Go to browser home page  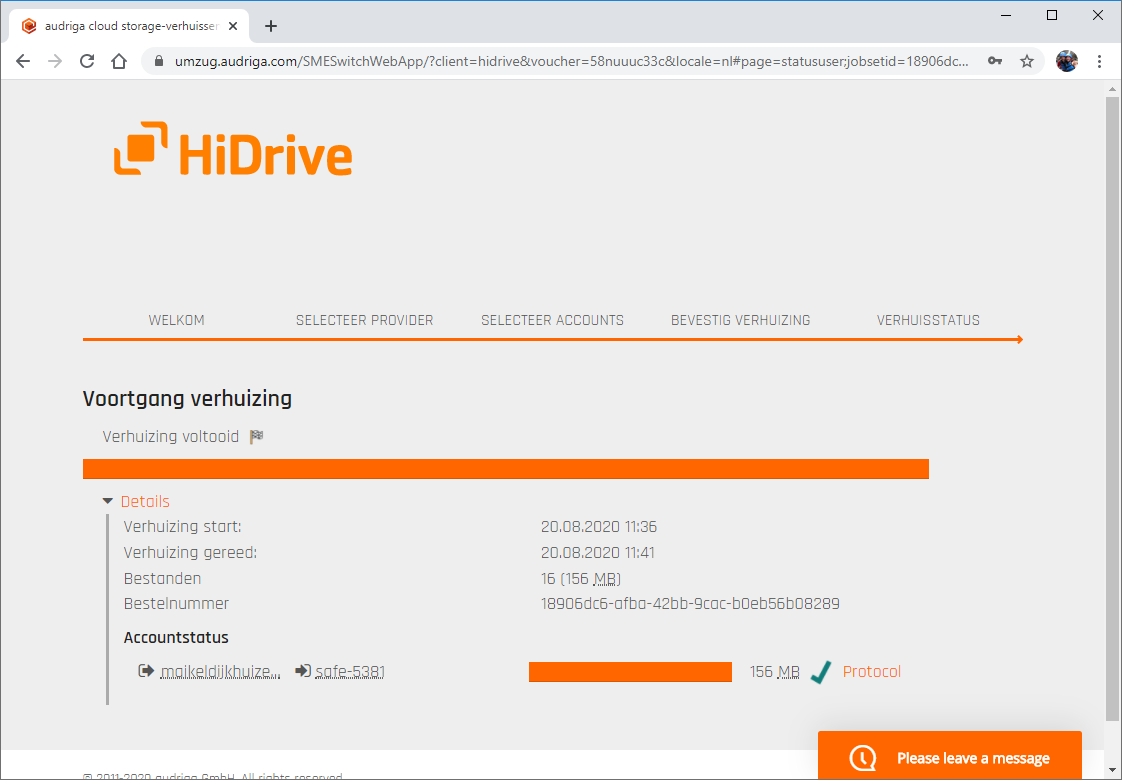tap(119, 61)
